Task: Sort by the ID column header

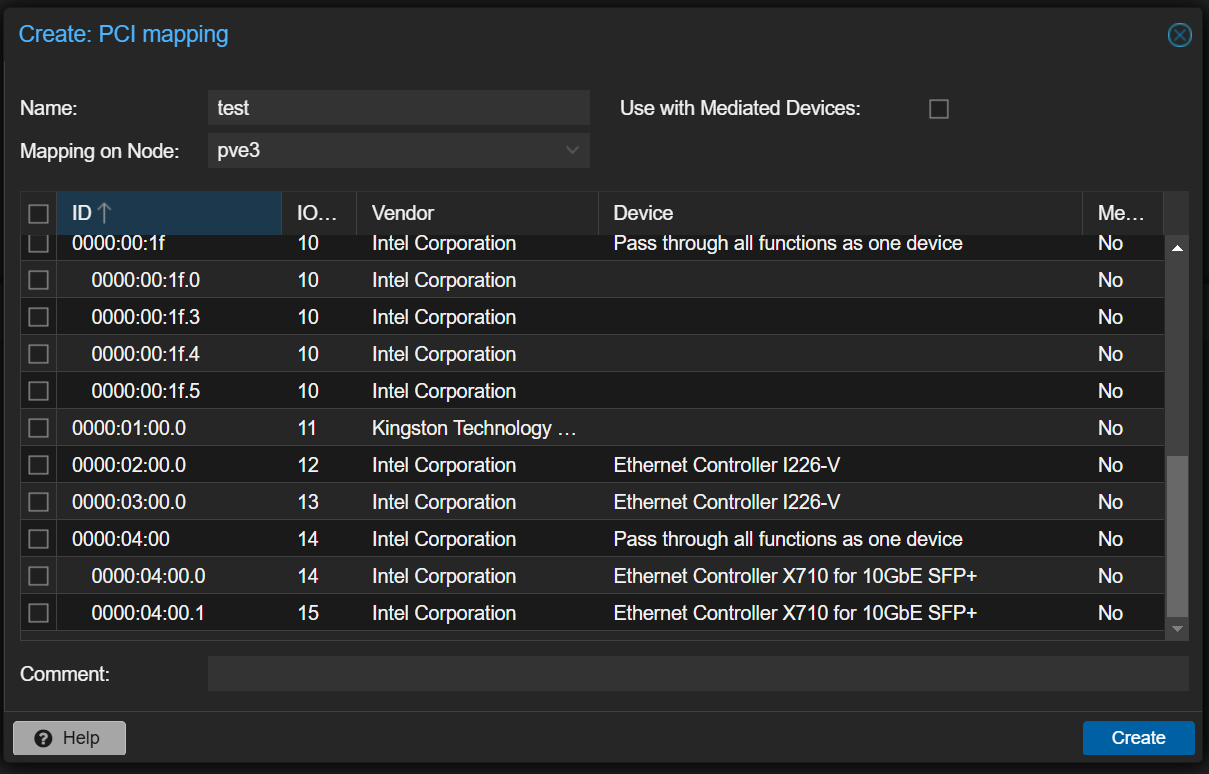Action: tap(169, 213)
